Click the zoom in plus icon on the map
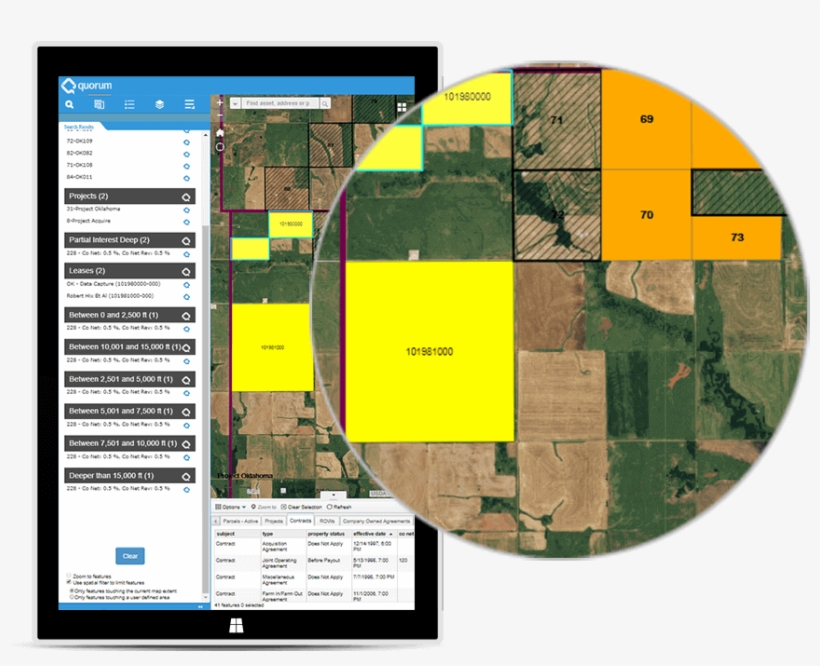The width and height of the screenshot is (820, 666). [219, 101]
